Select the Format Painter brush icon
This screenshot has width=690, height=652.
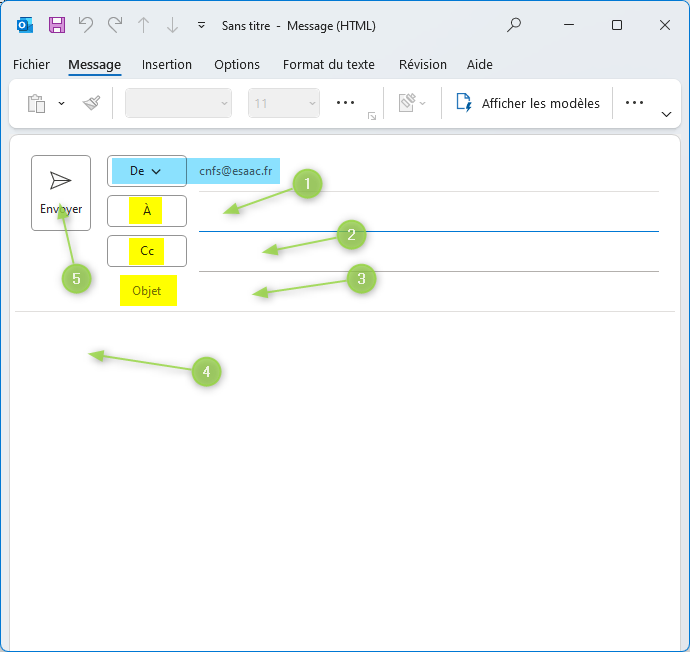point(92,103)
